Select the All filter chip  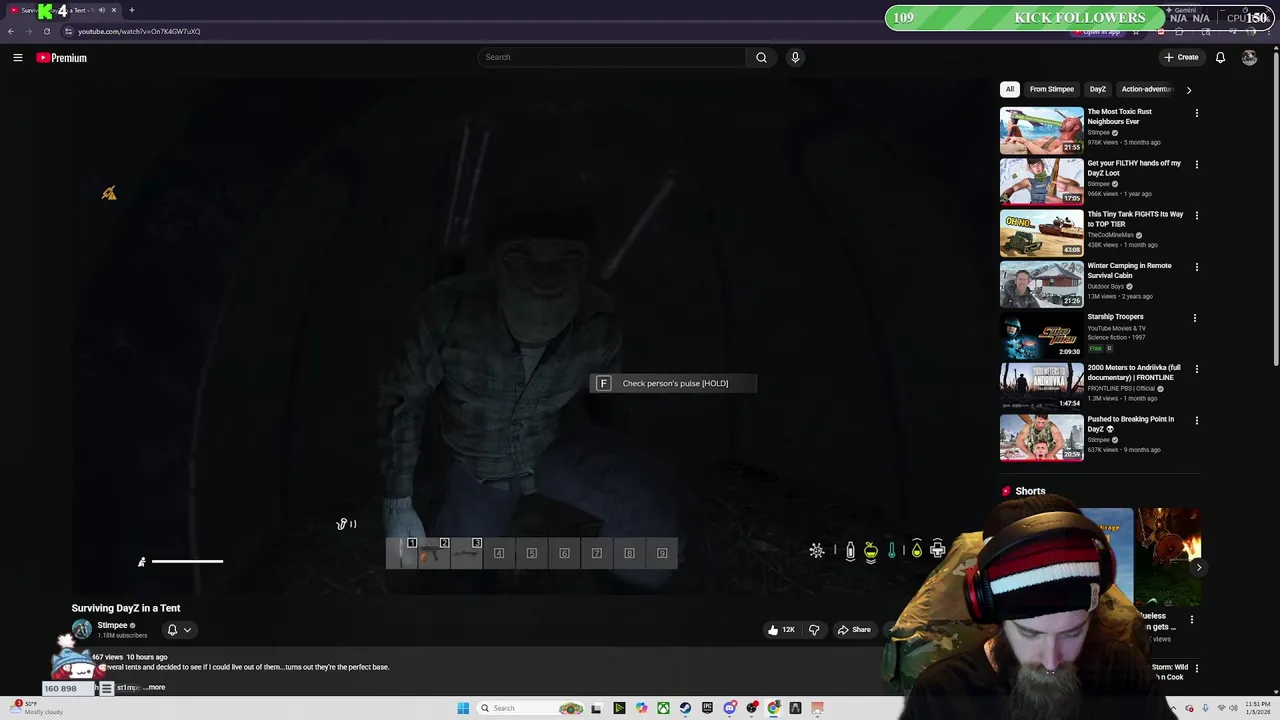tap(1009, 89)
